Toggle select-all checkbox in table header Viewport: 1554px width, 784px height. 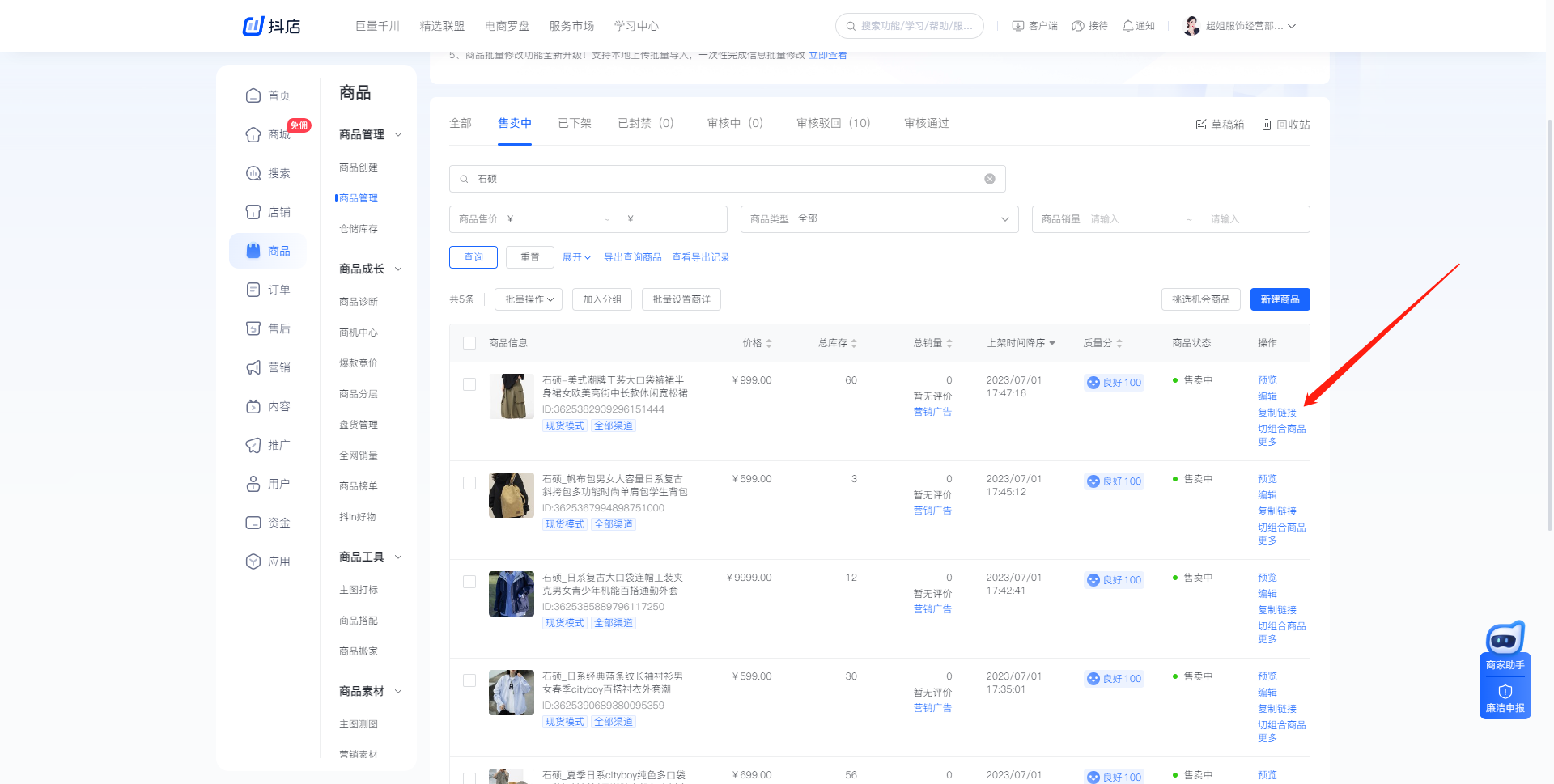point(469,343)
